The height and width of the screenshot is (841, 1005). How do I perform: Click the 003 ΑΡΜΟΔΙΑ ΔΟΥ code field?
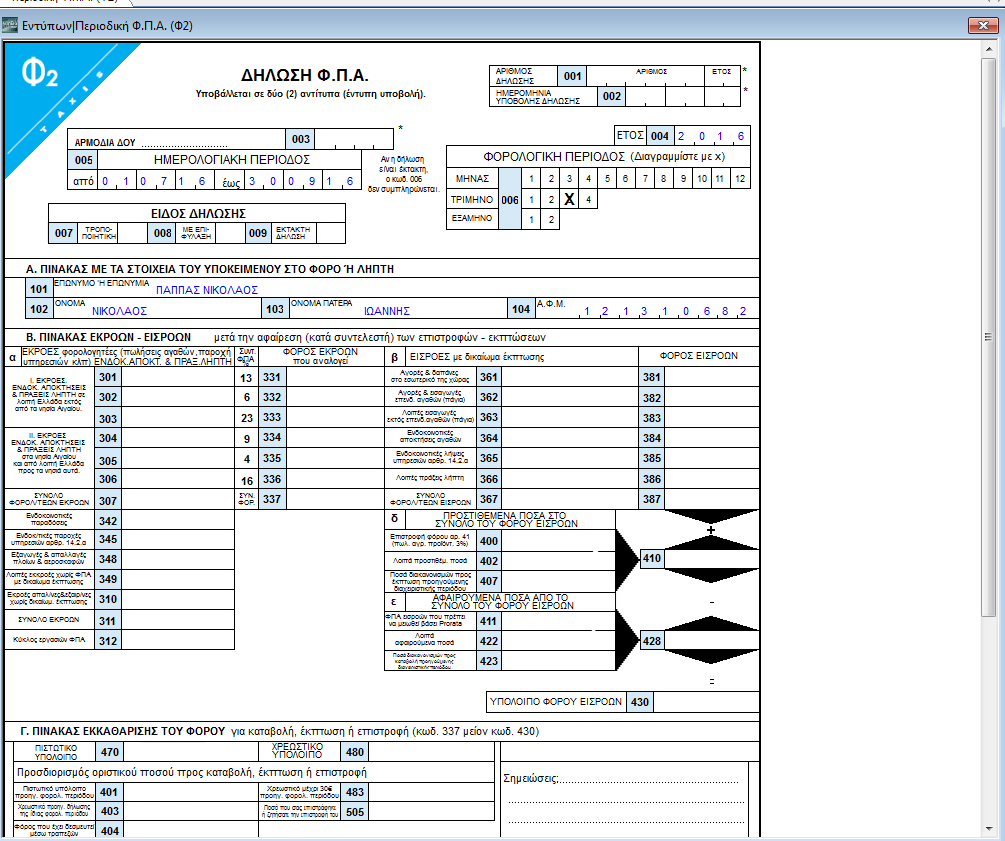[354, 139]
